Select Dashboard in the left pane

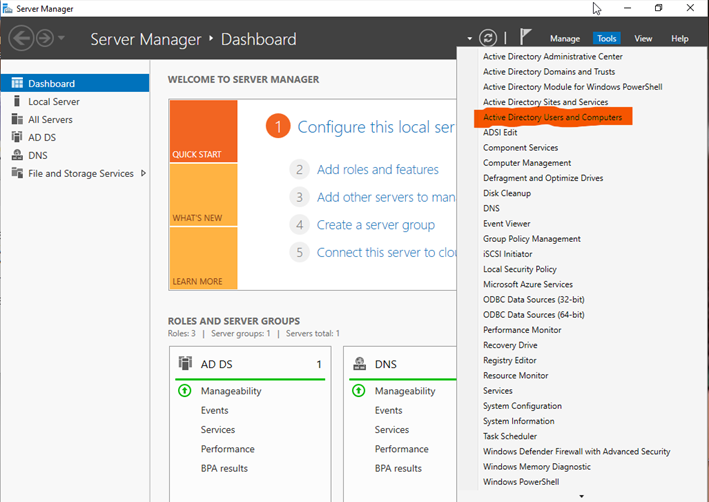pos(75,83)
